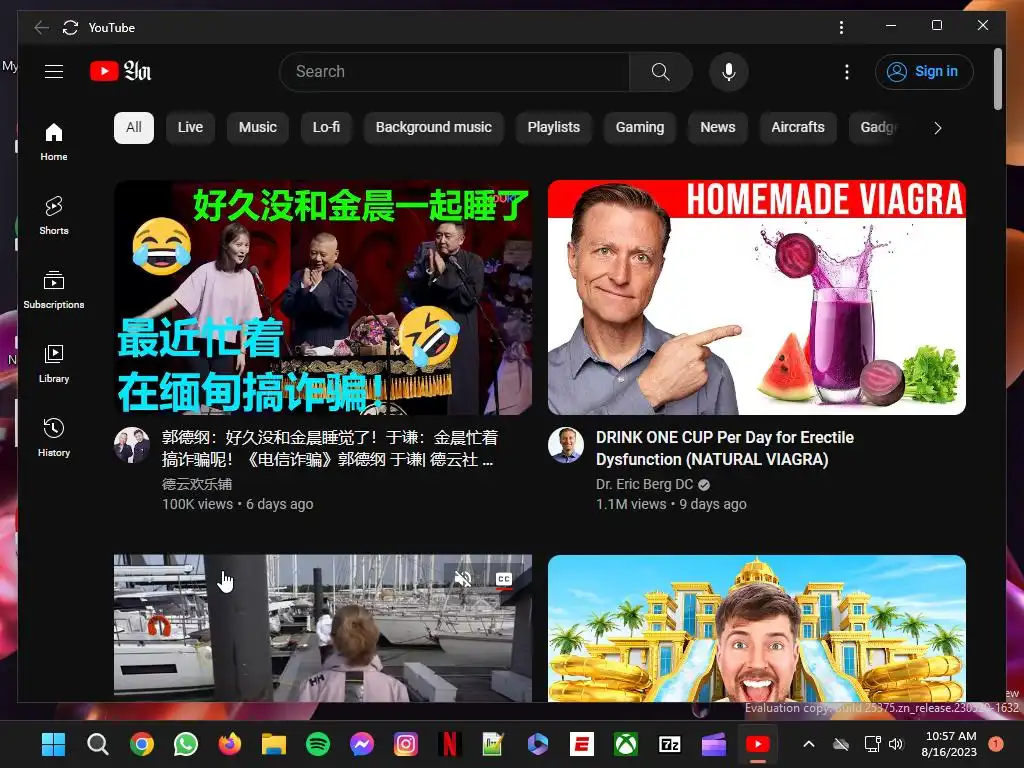The width and height of the screenshot is (1024, 768).
Task: Click into the Search field
Action: click(x=455, y=72)
